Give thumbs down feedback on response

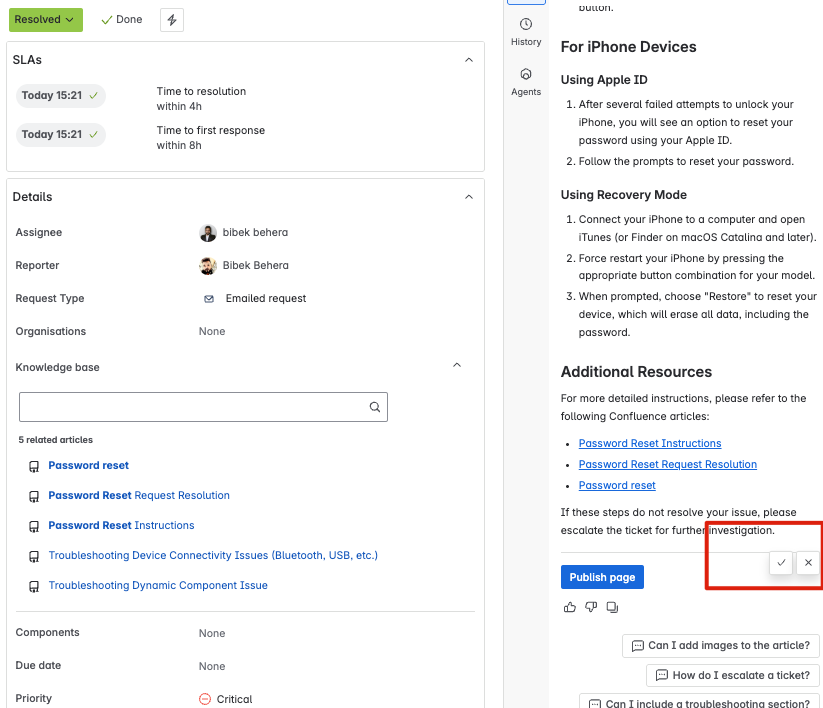591,607
